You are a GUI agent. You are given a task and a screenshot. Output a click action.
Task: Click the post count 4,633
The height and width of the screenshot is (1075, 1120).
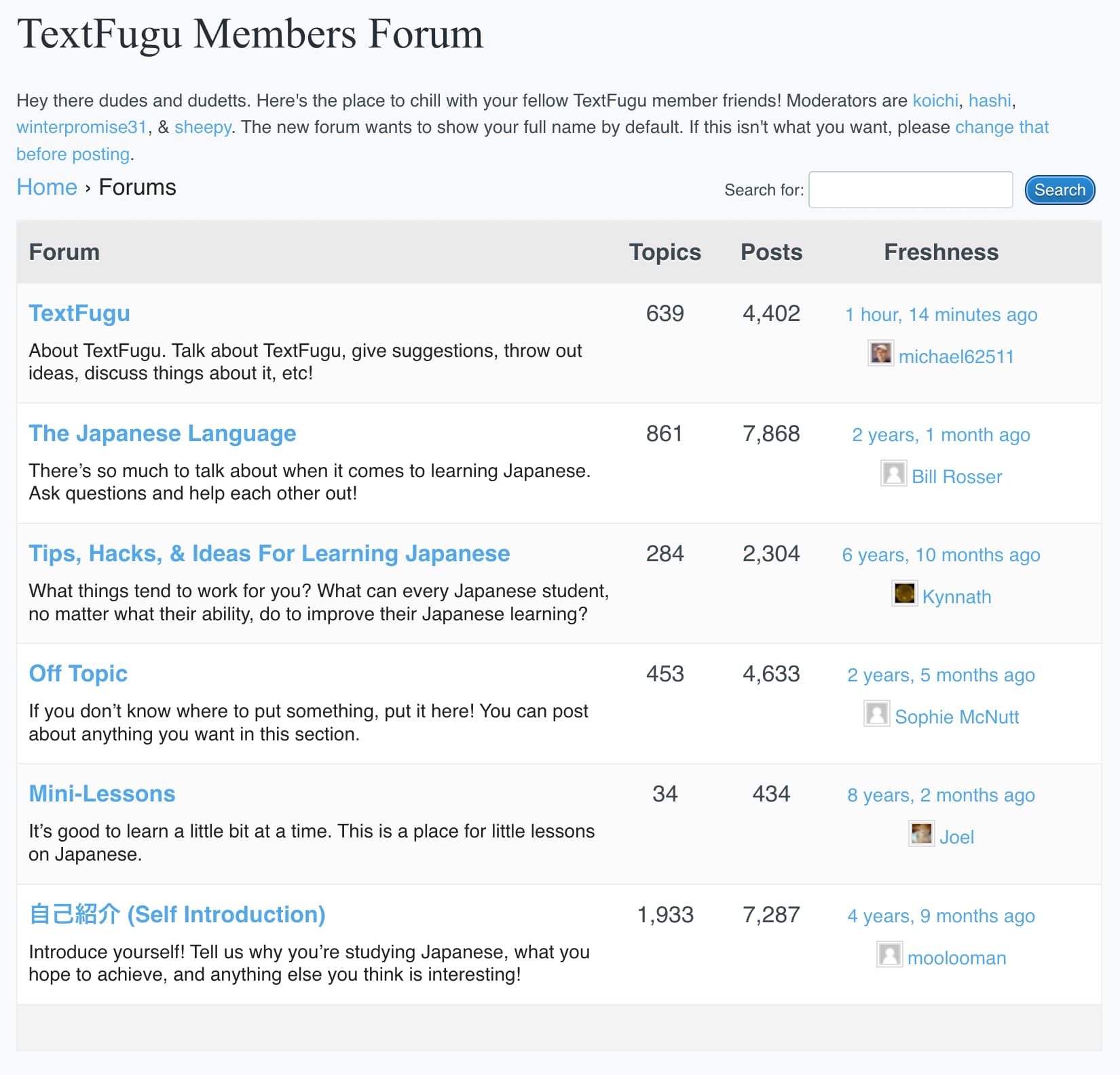pyautogui.click(x=771, y=674)
